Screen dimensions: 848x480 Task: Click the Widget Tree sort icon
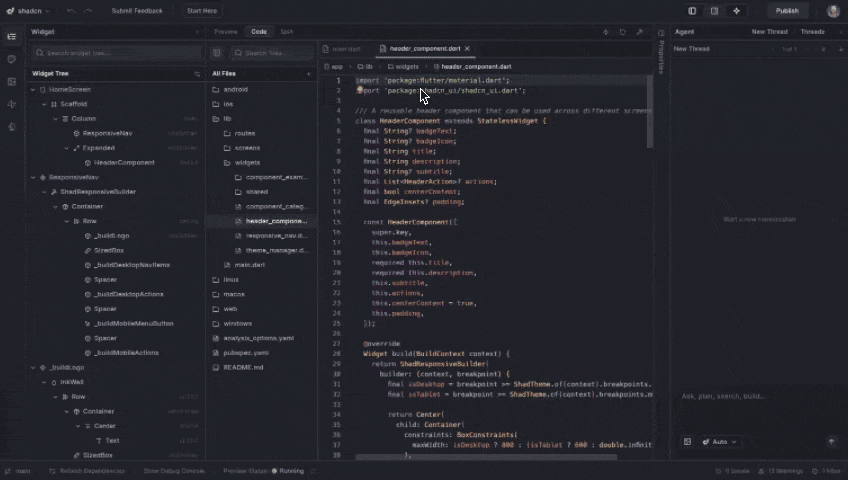pyautogui.click(x=197, y=74)
